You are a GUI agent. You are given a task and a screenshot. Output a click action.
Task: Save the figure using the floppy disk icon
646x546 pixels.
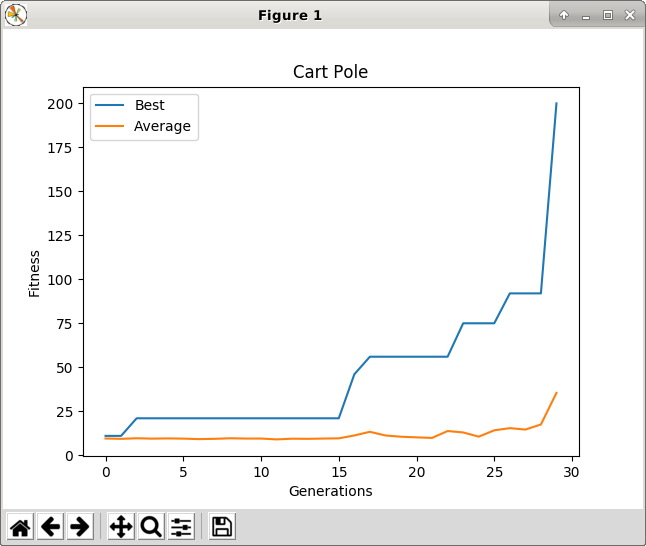(x=222, y=526)
